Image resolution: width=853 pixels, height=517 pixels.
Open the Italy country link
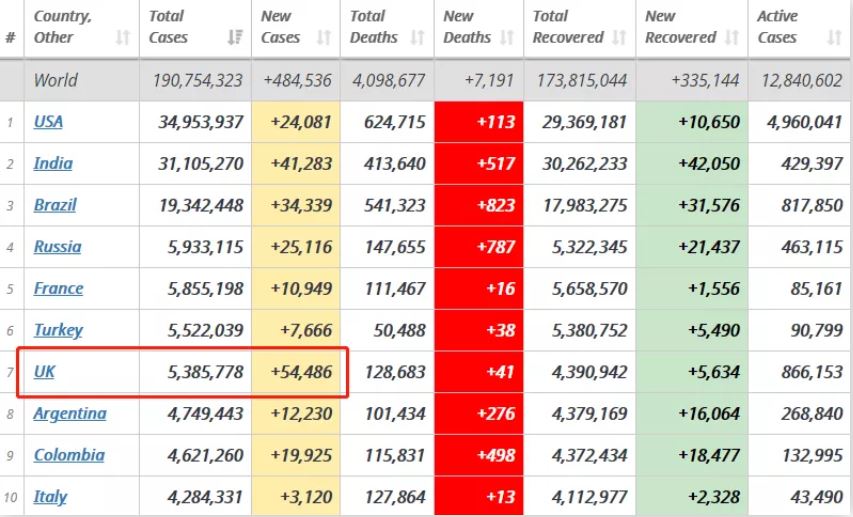tap(50, 497)
